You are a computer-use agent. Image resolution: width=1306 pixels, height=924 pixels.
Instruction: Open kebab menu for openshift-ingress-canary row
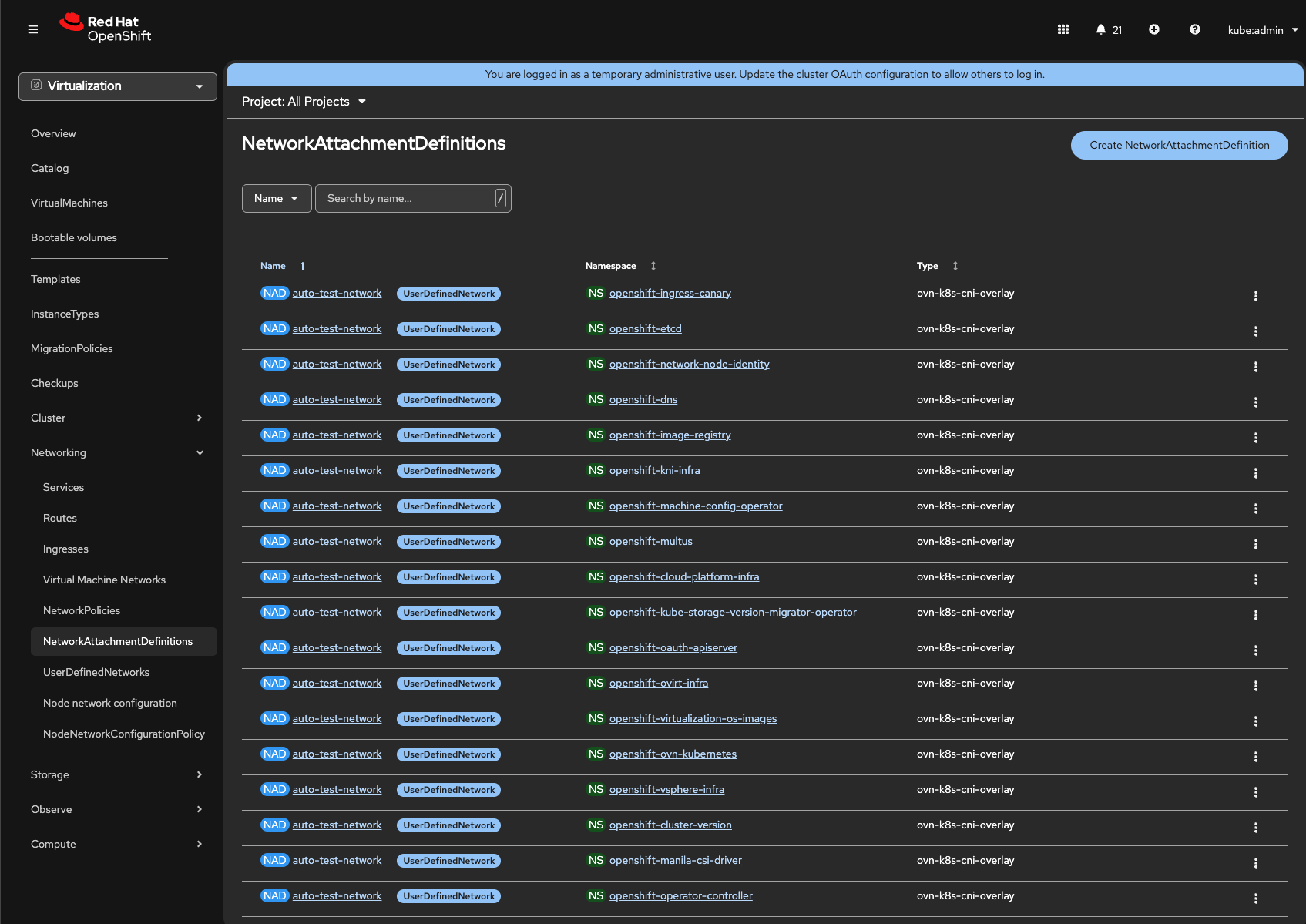1255,296
